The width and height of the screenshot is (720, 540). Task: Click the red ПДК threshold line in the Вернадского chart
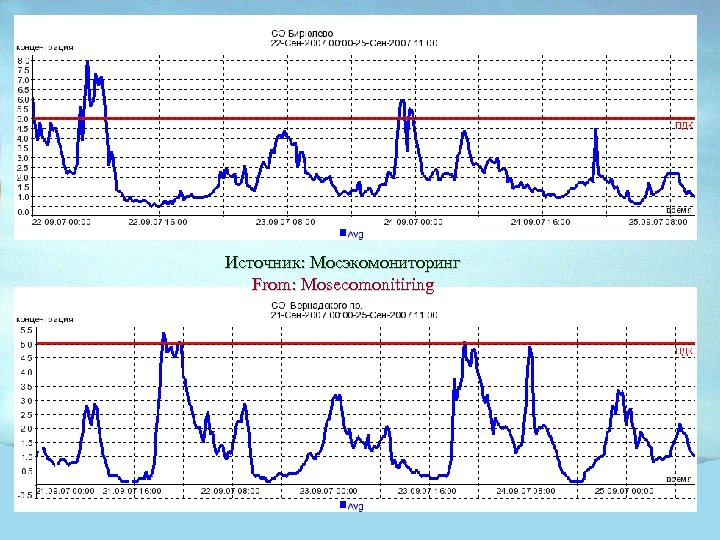coord(366,343)
